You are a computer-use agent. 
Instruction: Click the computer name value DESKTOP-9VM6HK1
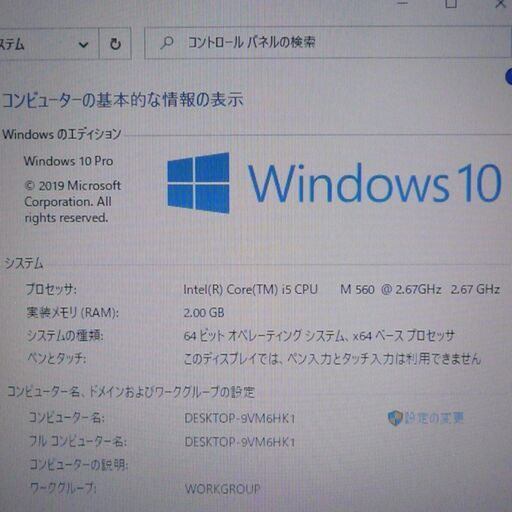pos(240,418)
